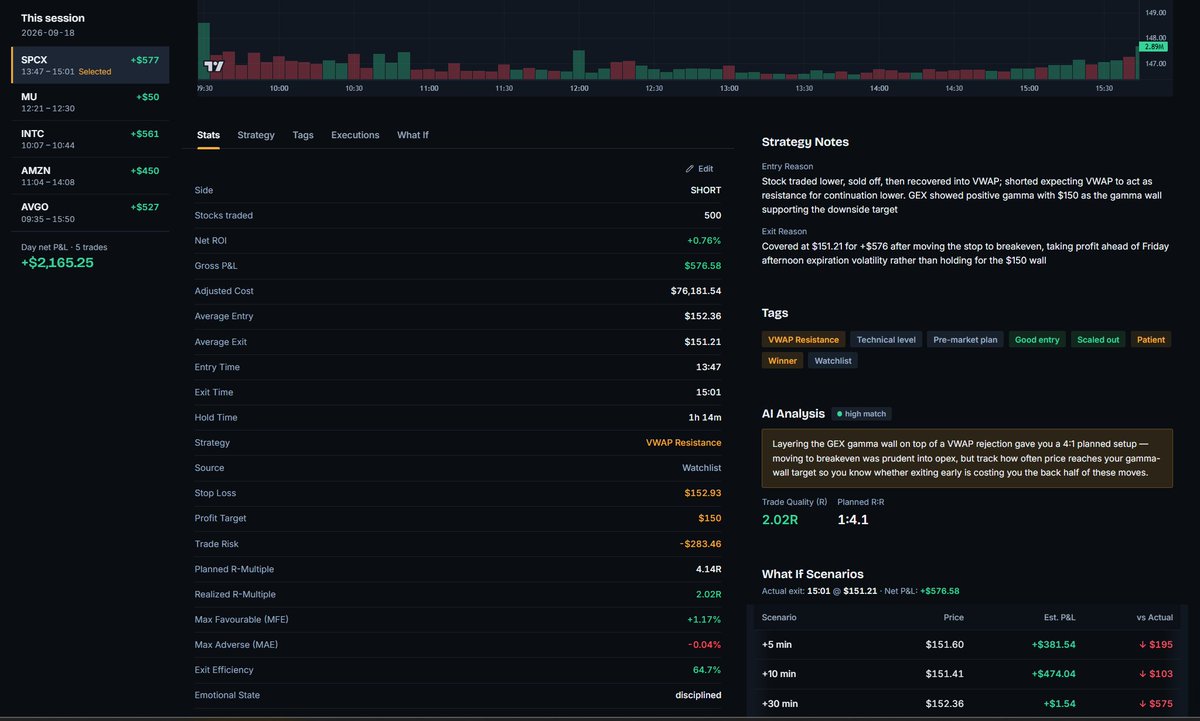This screenshot has width=1200, height=721.
Task: Click the TradingView logo on the chart
Action: tap(214, 67)
